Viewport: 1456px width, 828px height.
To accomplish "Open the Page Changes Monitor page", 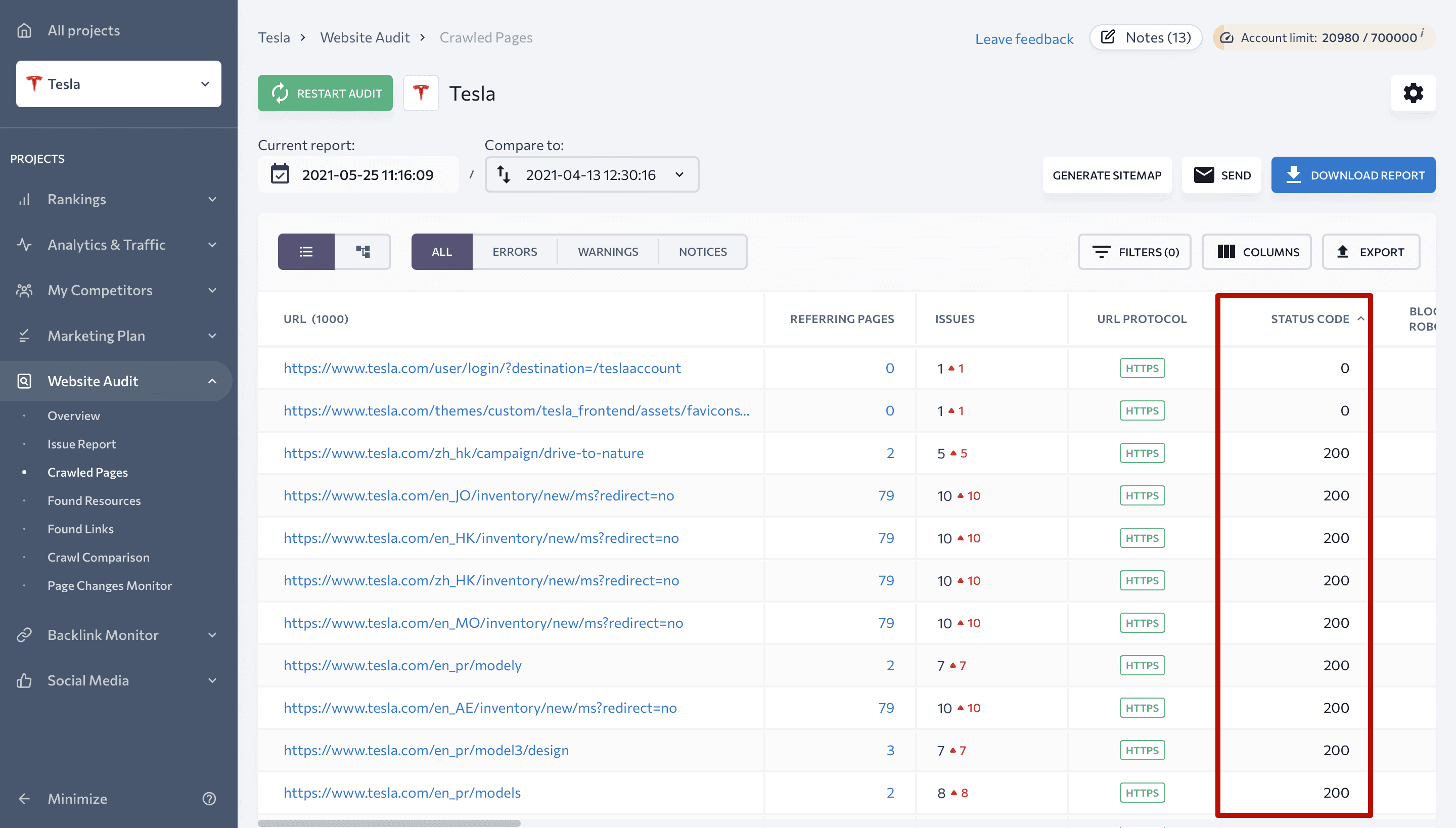I will click(x=109, y=586).
